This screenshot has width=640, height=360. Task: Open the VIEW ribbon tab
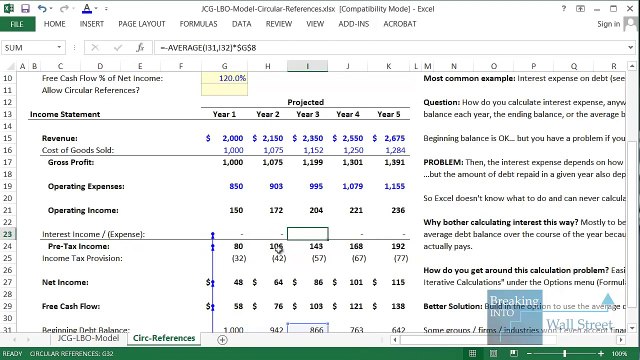(x=315, y=24)
